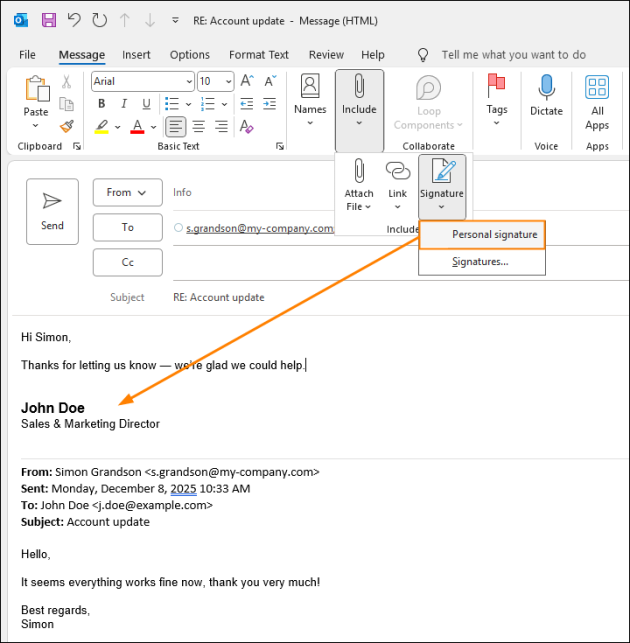The image size is (630, 643).
Task: Decrease font size with shrink icon
Action: coord(270,81)
